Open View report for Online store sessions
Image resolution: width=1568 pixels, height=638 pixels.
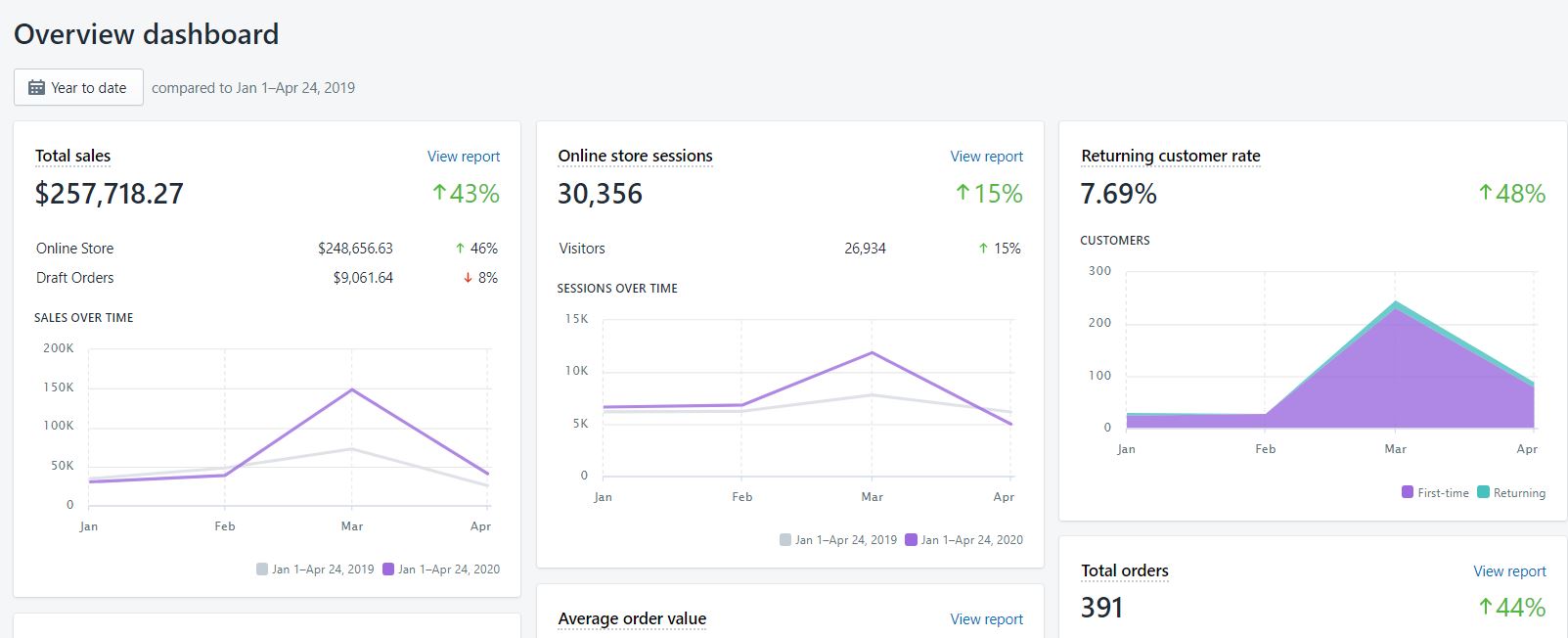tap(986, 157)
